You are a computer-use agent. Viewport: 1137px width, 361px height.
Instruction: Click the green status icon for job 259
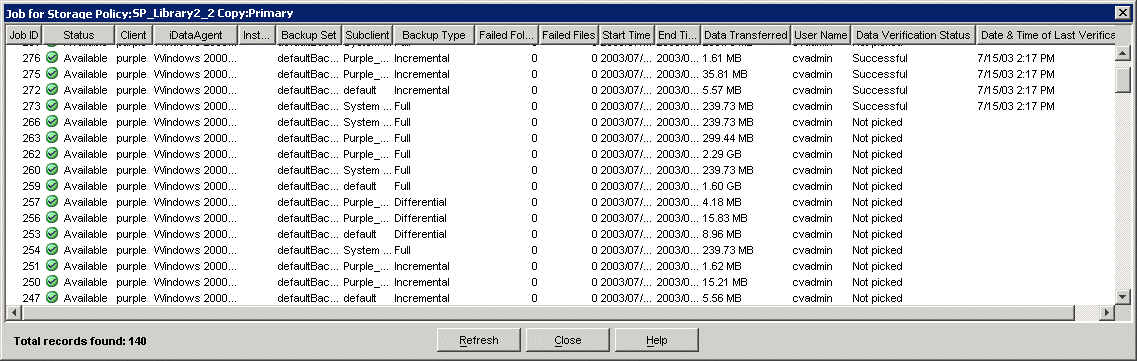click(51, 186)
